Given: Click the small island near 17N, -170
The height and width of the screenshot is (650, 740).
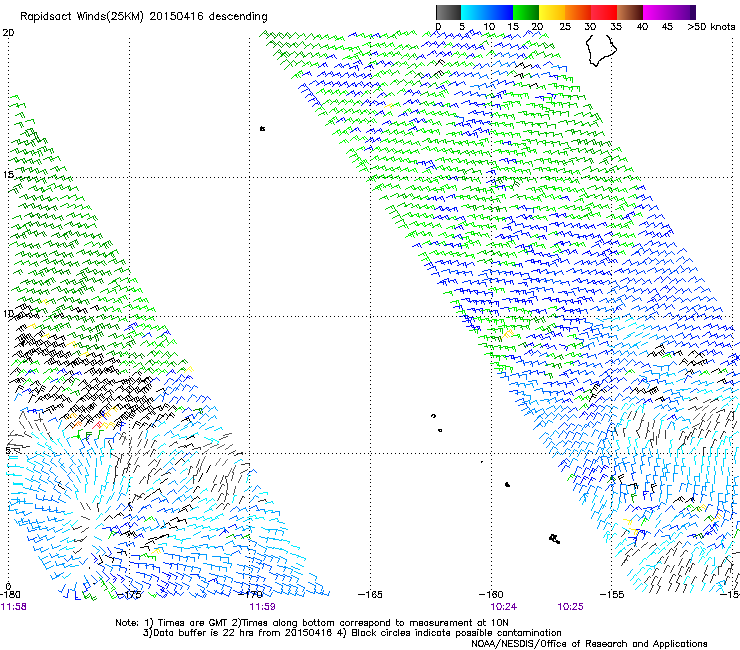Looking at the screenshot, I should [262, 128].
